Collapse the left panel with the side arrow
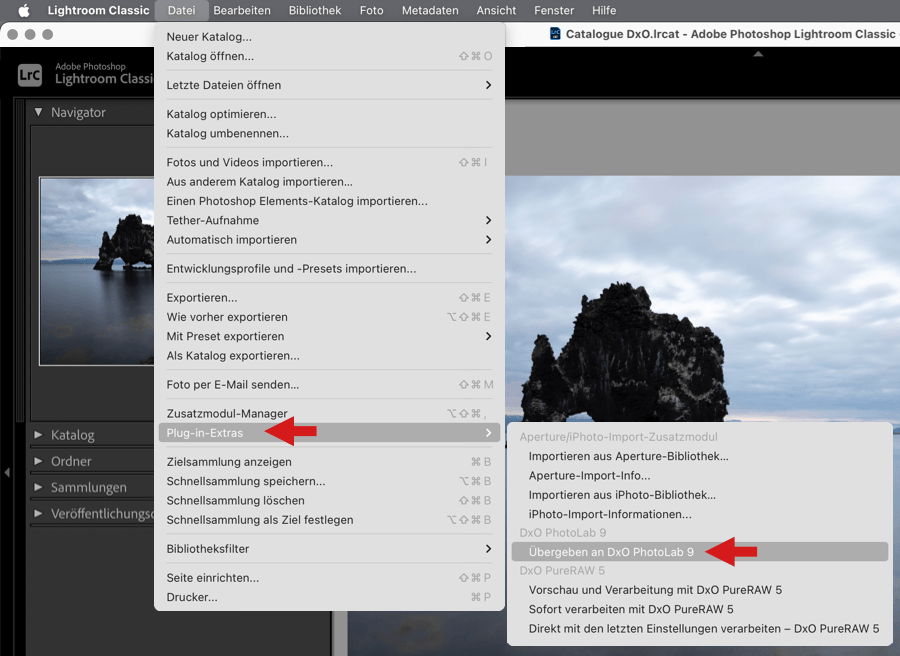Screen dimensions: 900x656 tap(7, 472)
